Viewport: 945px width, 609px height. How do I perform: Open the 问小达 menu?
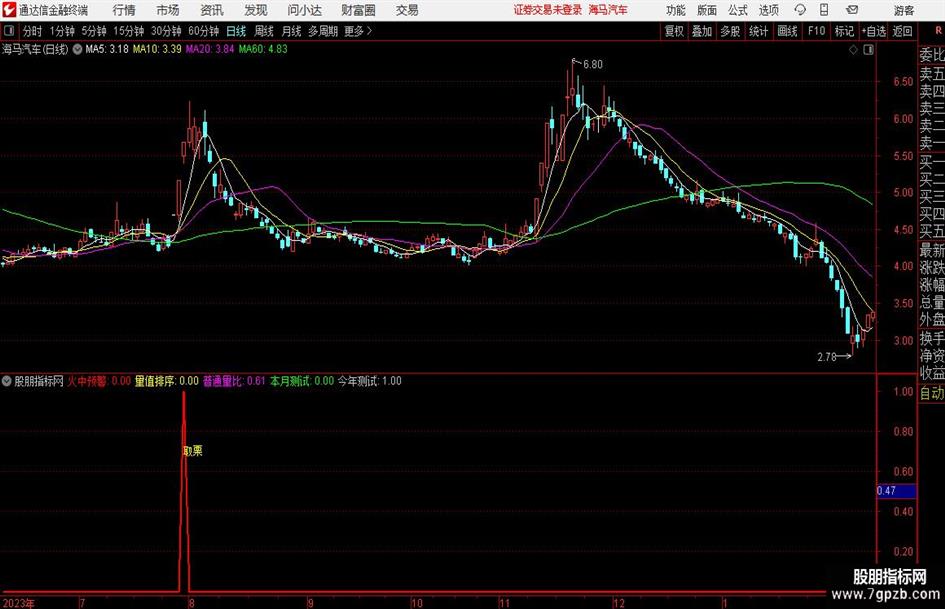pyautogui.click(x=304, y=10)
